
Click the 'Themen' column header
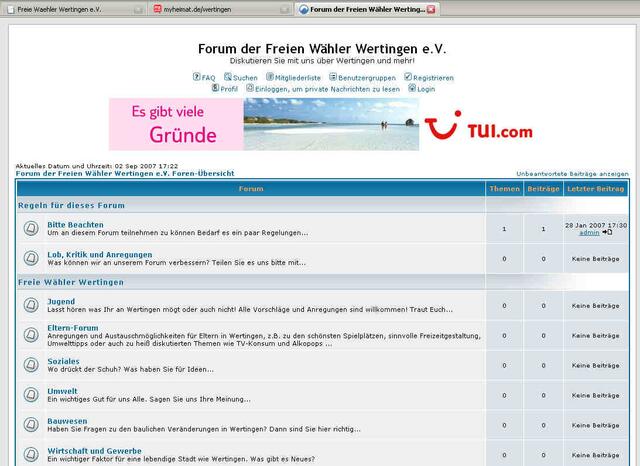click(504, 189)
